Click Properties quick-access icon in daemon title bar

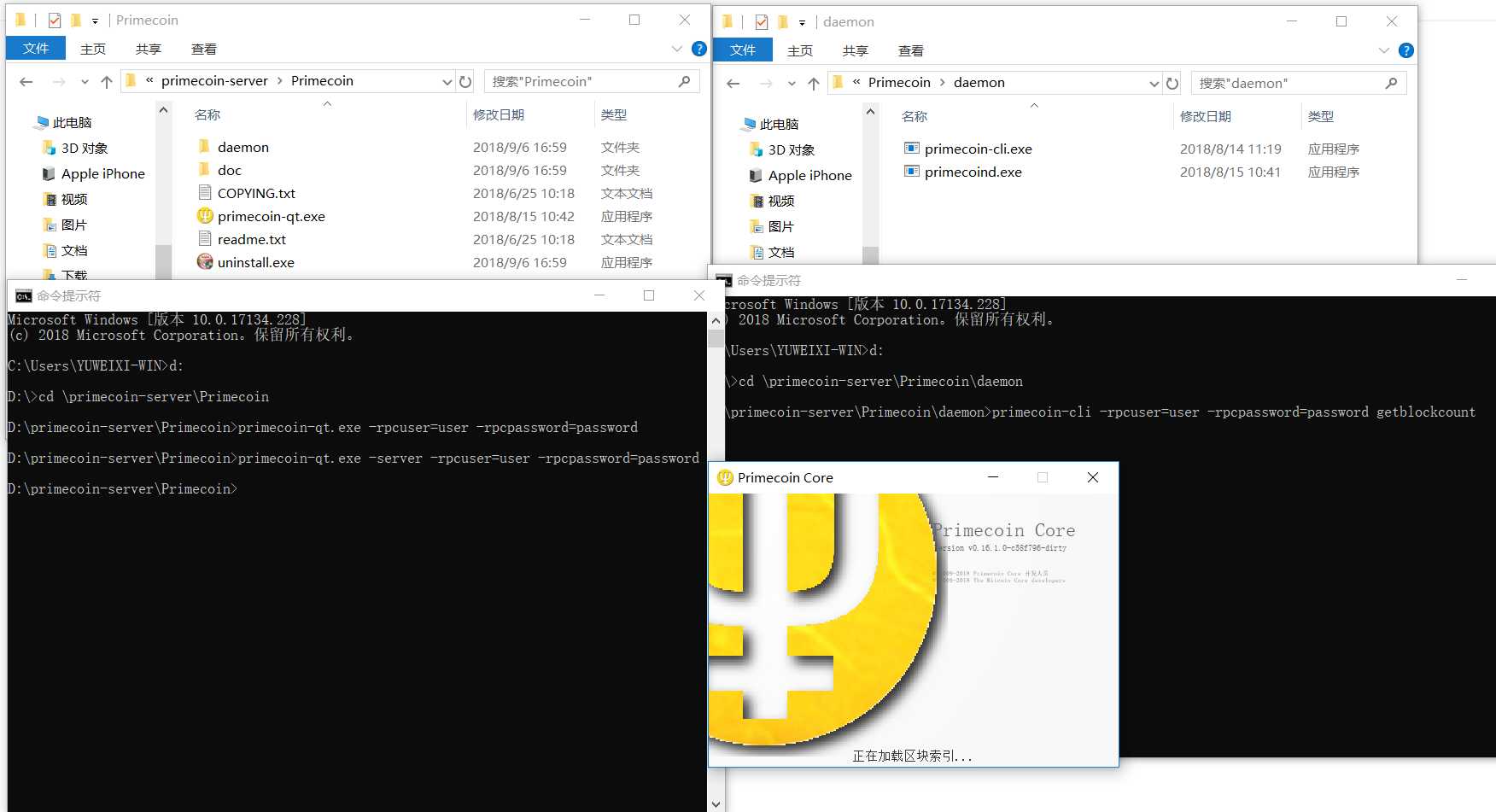pyautogui.click(x=762, y=21)
